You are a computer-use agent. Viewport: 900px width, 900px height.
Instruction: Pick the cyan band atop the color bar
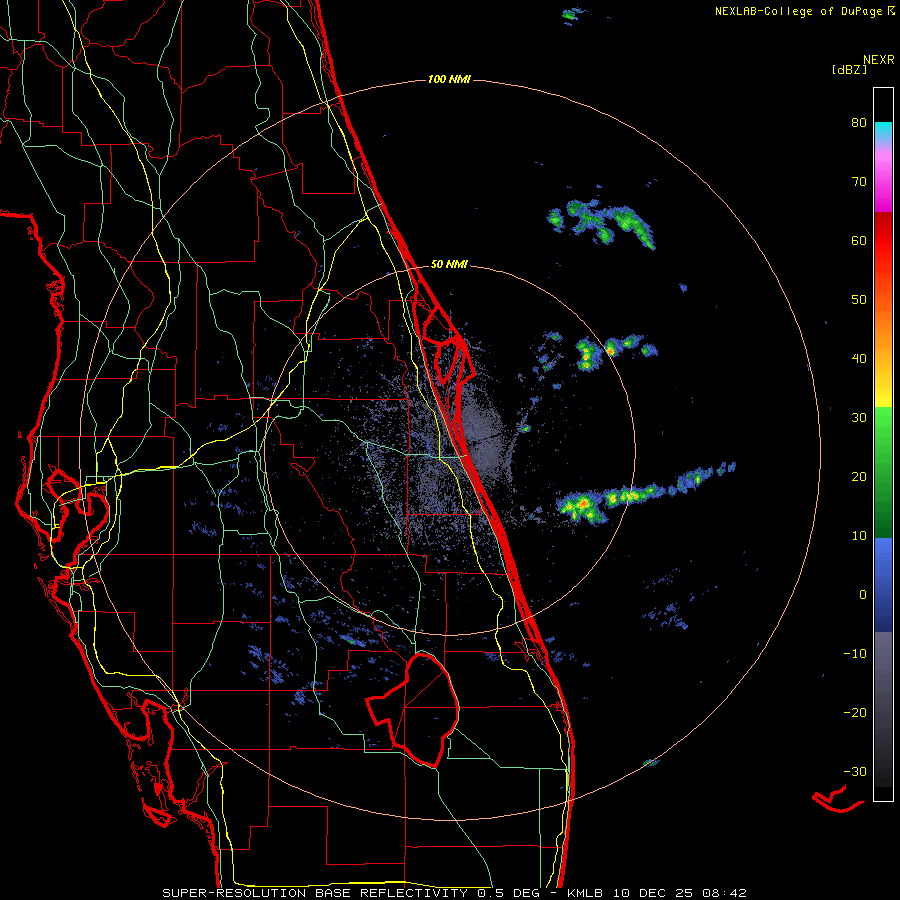tap(883, 133)
